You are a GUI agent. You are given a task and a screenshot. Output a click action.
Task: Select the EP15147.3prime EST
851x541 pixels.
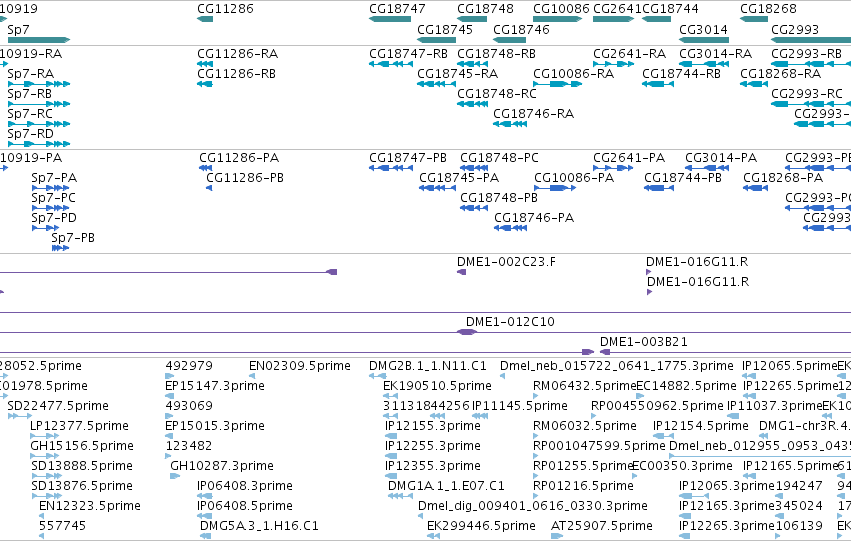tap(215, 386)
